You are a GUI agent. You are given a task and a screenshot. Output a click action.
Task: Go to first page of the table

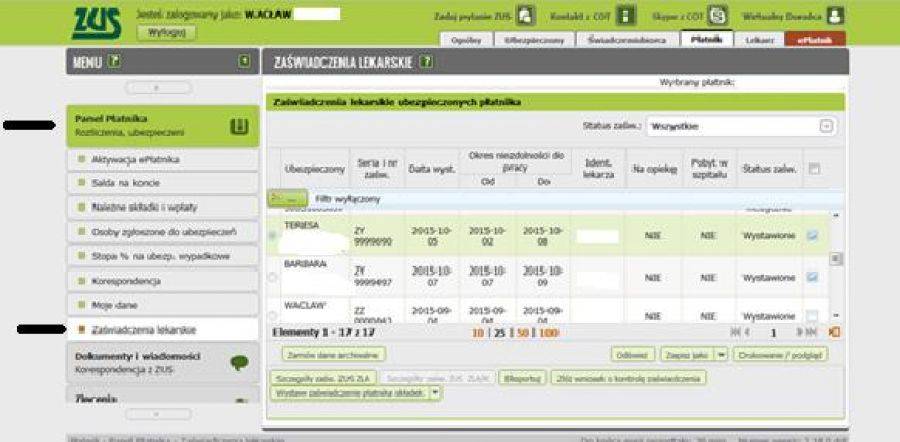pyautogui.click(x=735, y=332)
